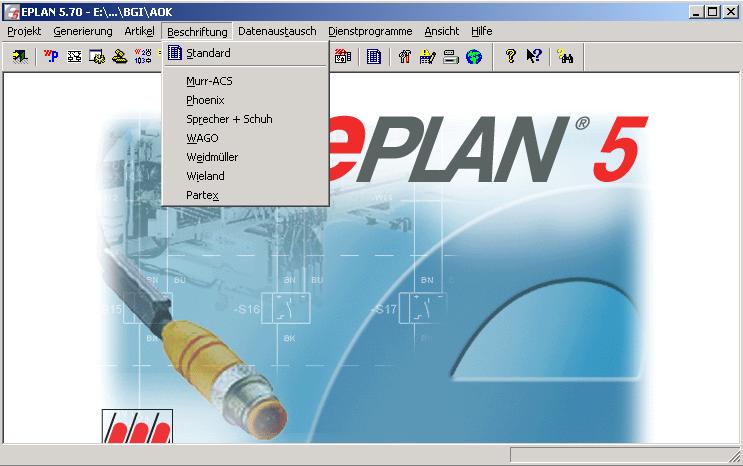The height and width of the screenshot is (466, 743).
Task: Click the printer icon in toolbar
Action: click(450, 57)
